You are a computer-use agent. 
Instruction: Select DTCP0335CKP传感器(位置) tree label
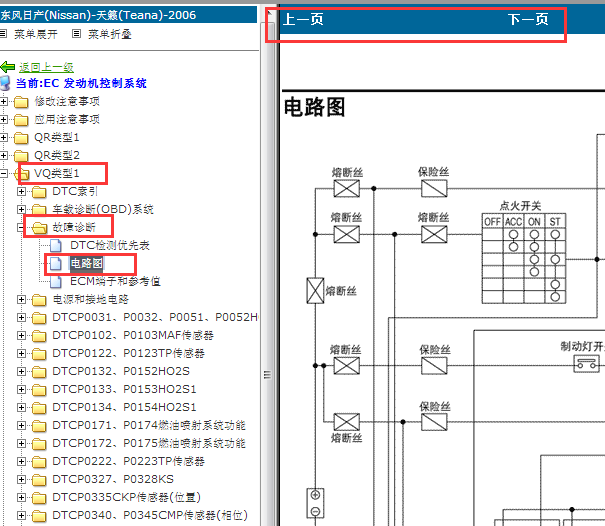tap(127, 497)
